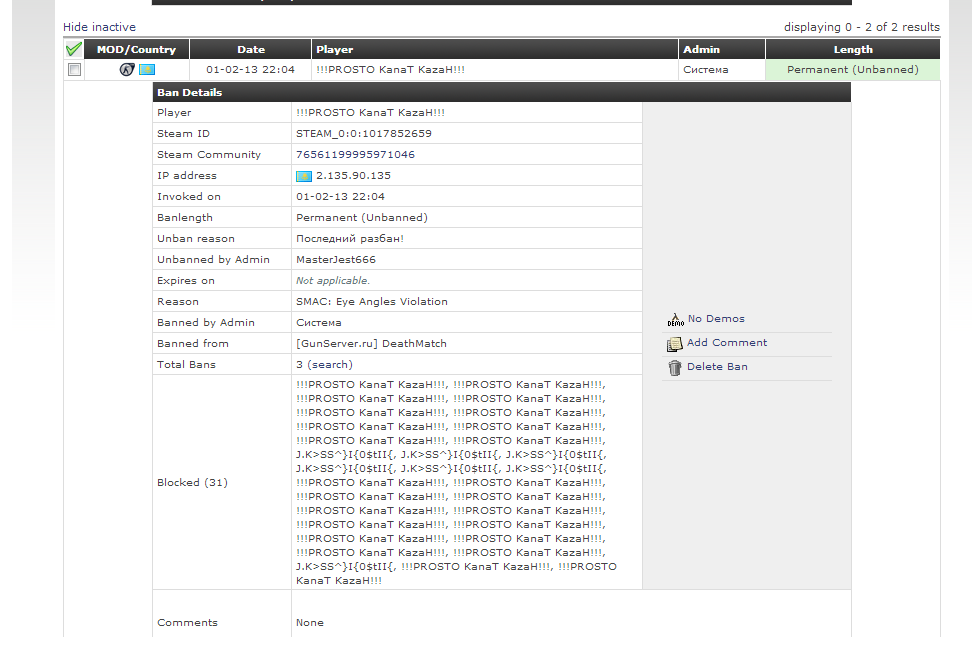The height and width of the screenshot is (648, 974).
Task: Click the Delete Ban link
Action: pyautogui.click(x=717, y=367)
